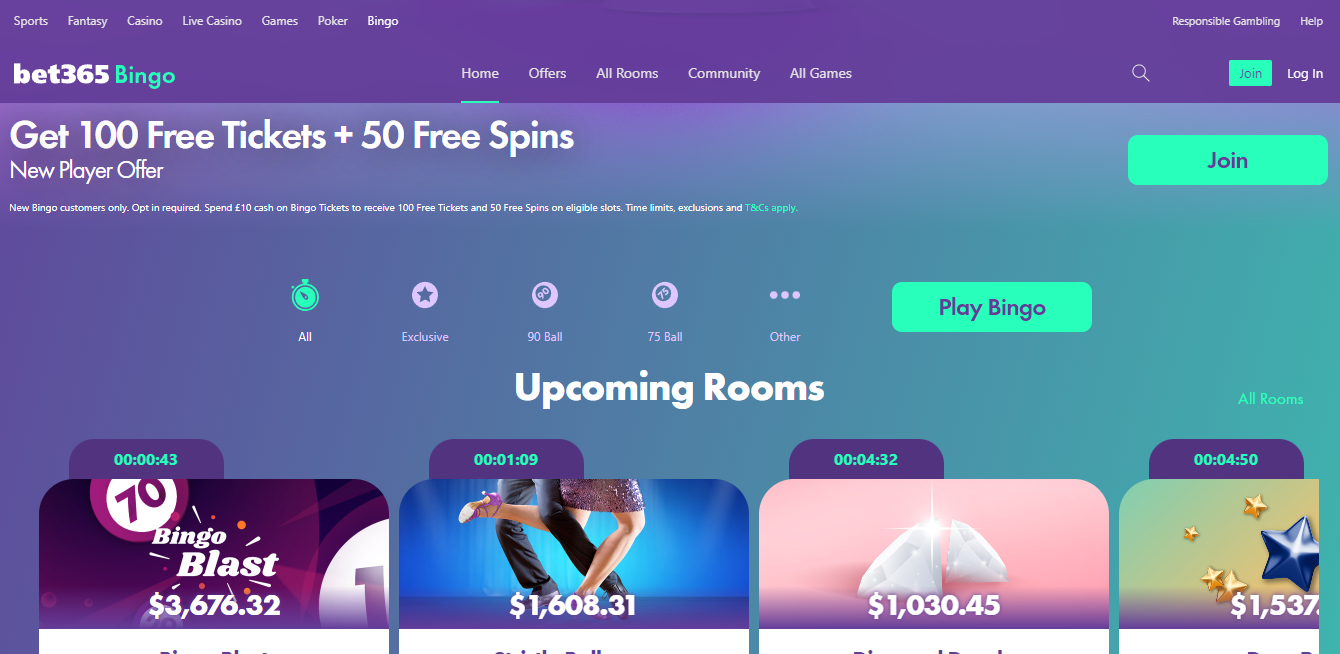Select the Exclusive star filter icon

425,295
